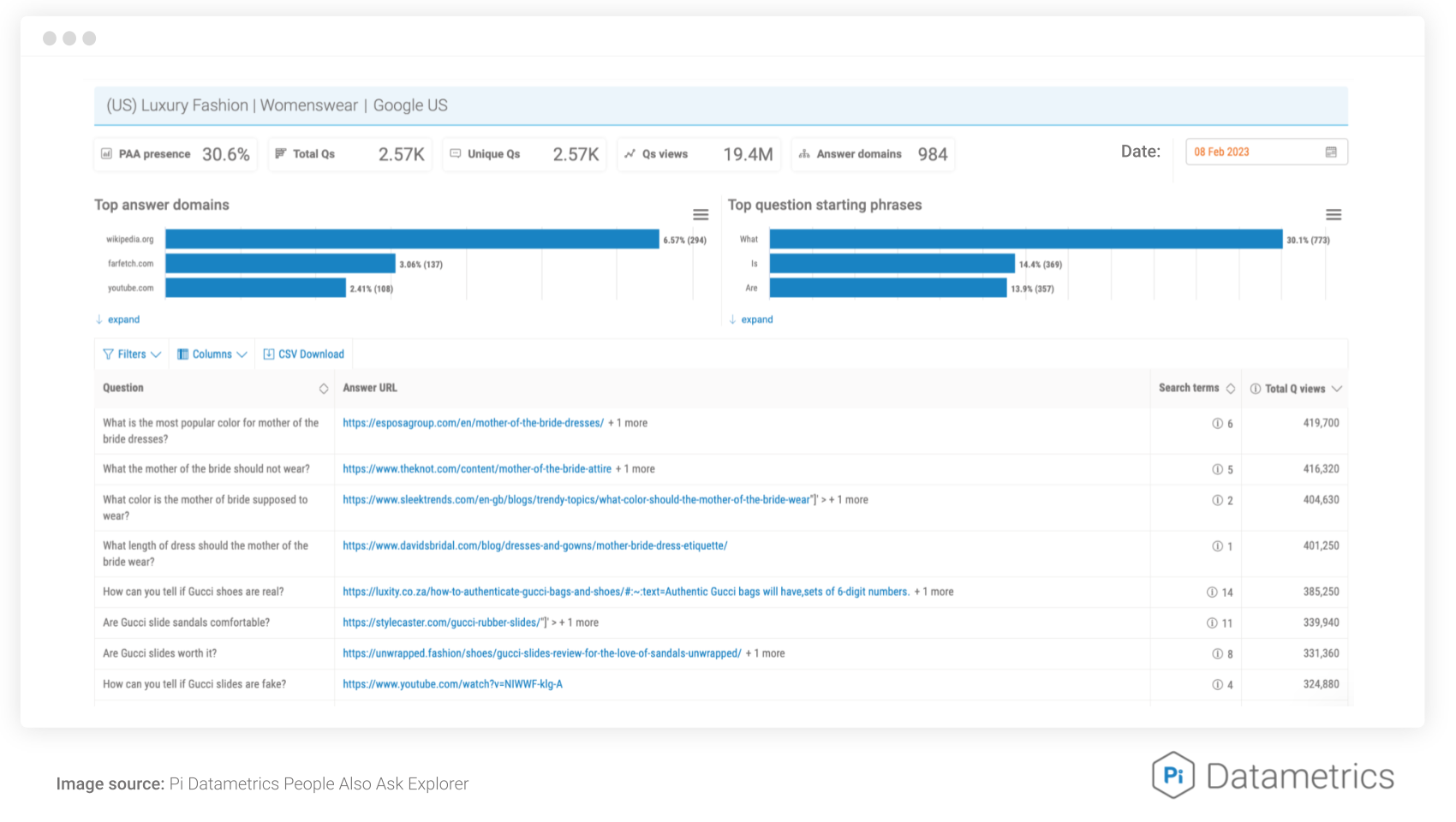Click the Total Qs icon
This screenshot has width=1456, height=822.
coord(281,153)
